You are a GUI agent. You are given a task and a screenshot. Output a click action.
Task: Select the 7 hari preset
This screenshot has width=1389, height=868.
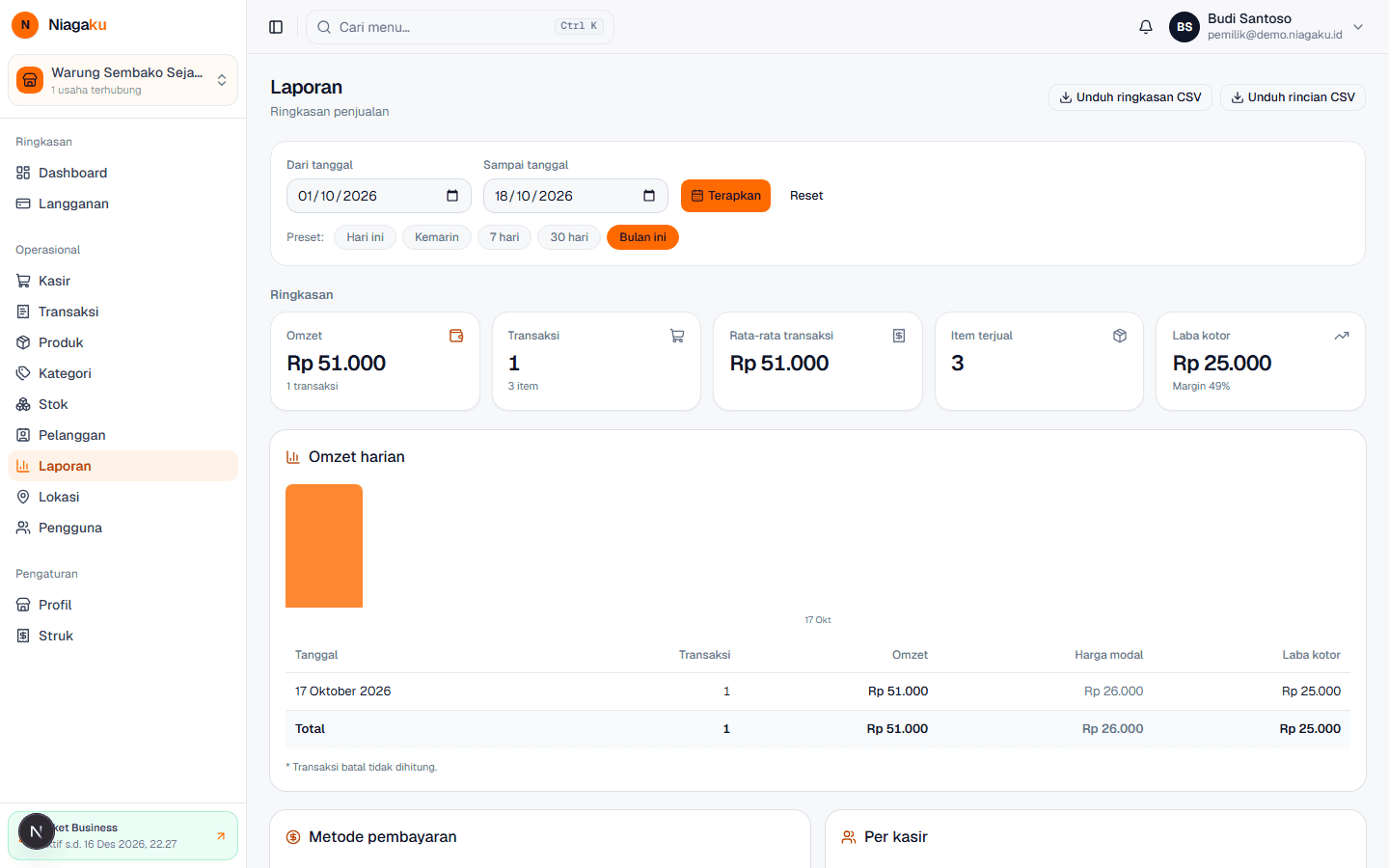pos(504,237)
